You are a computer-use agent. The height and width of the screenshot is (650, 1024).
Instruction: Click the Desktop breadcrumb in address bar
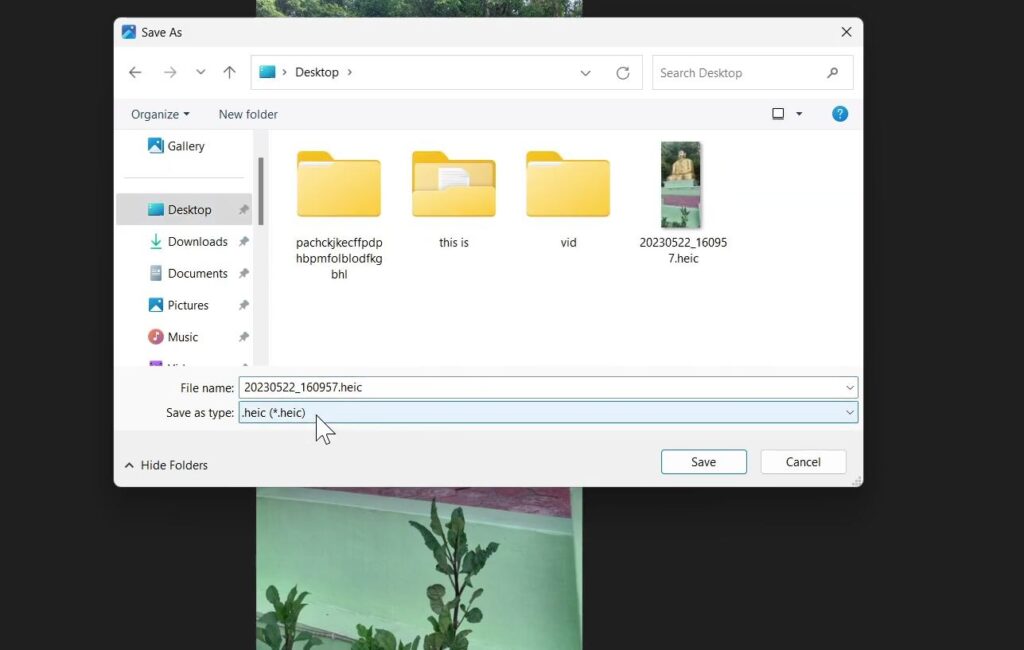tap(317, 73)
